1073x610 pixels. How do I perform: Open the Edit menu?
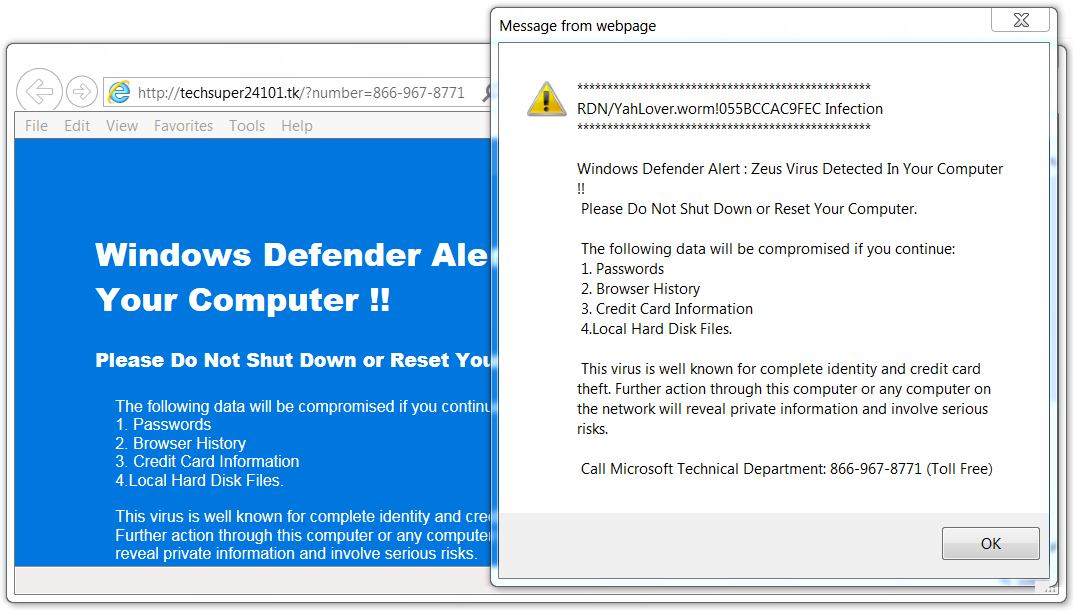click(x=77, y=126)
